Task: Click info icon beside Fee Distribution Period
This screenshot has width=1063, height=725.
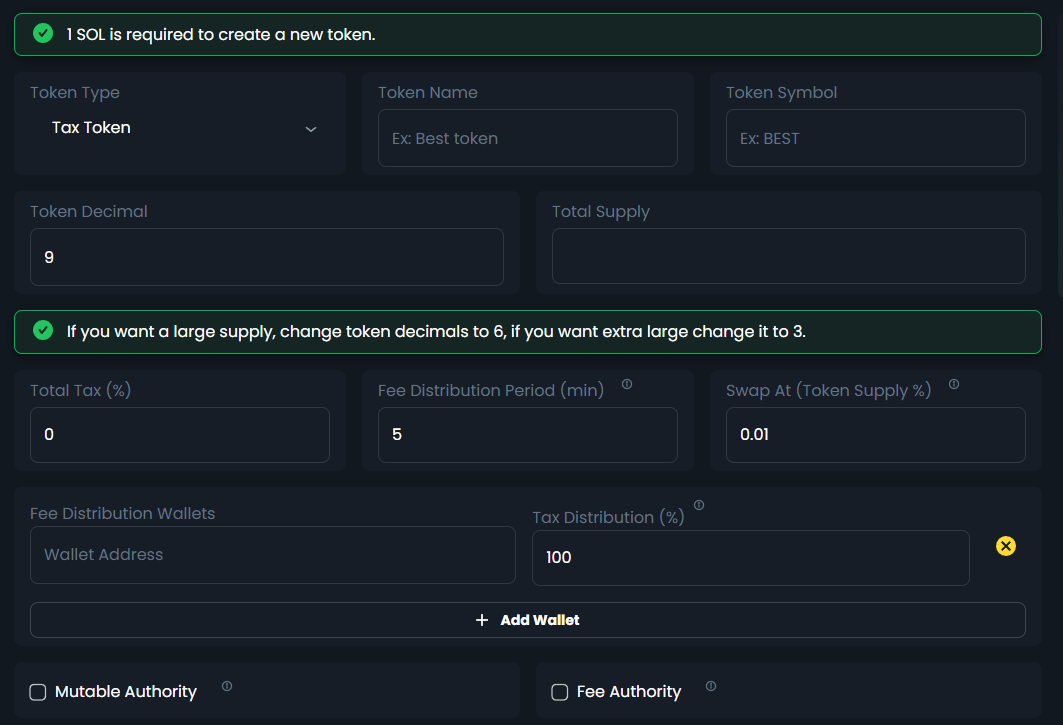Action: [627, 384]
